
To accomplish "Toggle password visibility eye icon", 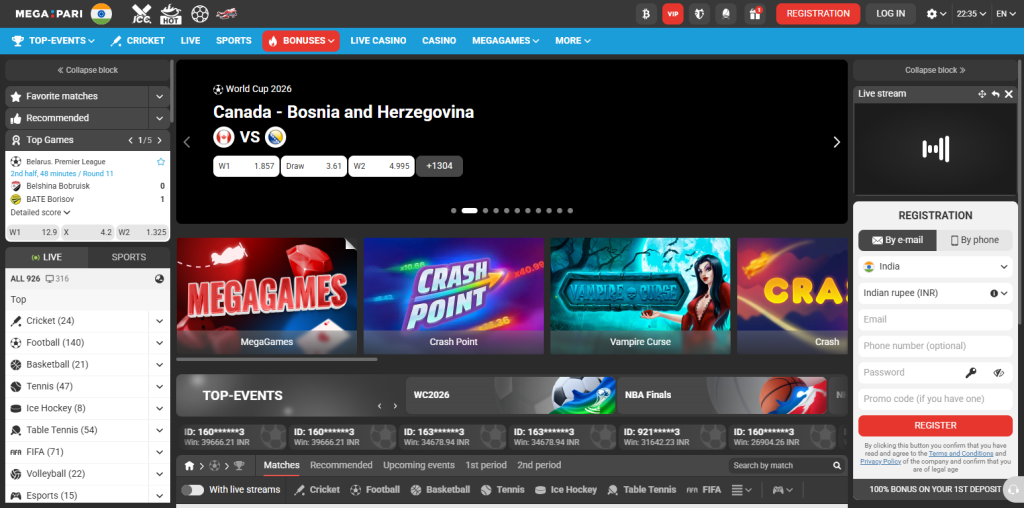I will pos(999,373).
